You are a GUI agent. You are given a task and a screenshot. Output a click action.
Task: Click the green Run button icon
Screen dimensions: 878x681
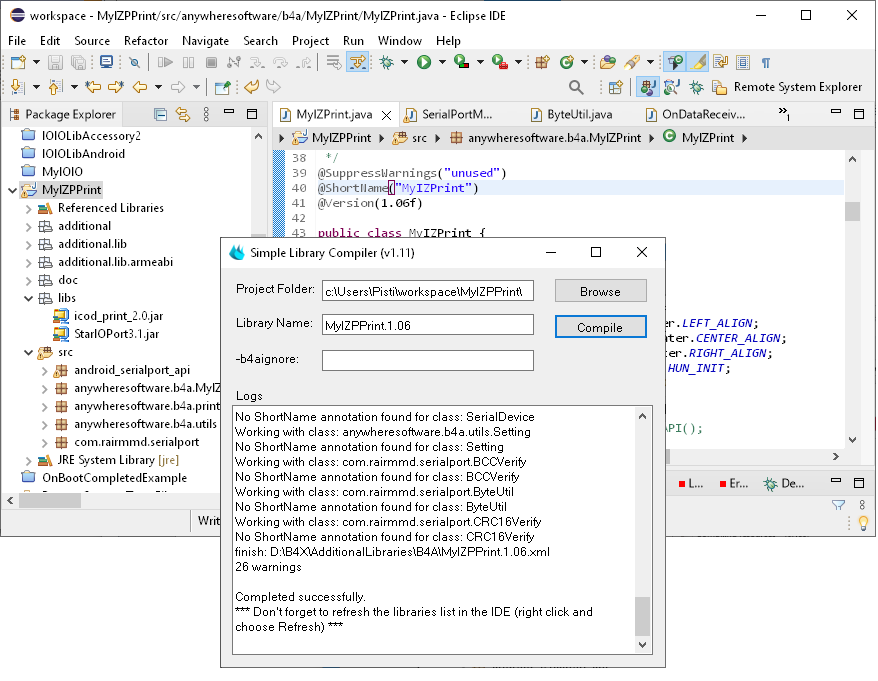424,62
